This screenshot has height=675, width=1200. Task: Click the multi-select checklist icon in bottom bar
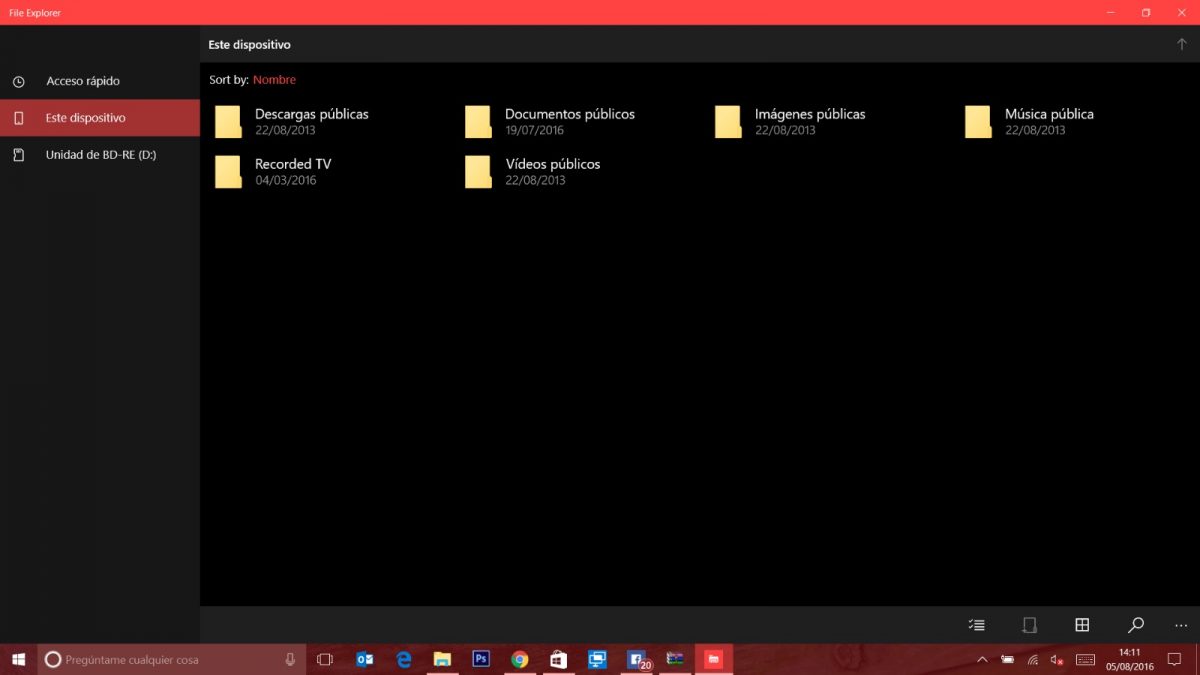(977, 625)
